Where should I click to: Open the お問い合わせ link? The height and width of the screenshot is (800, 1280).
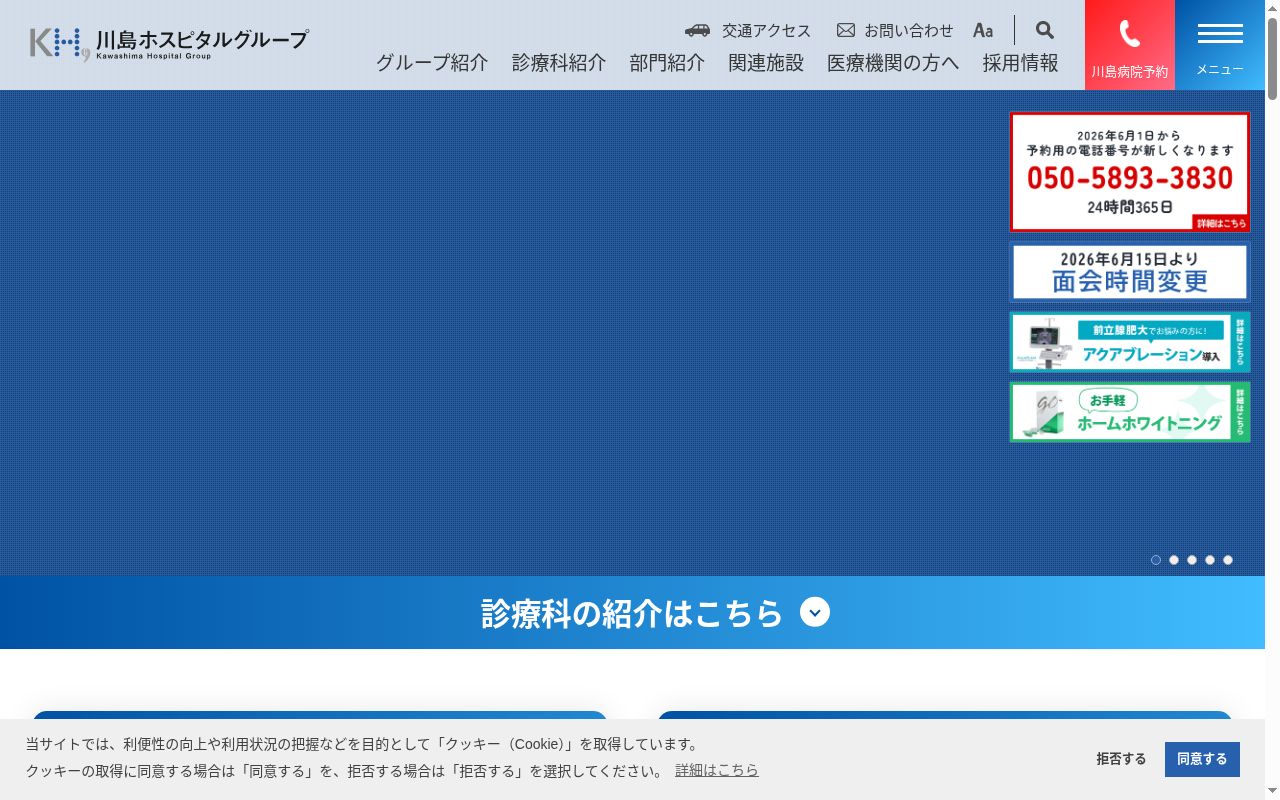click(x=909, y=30)
